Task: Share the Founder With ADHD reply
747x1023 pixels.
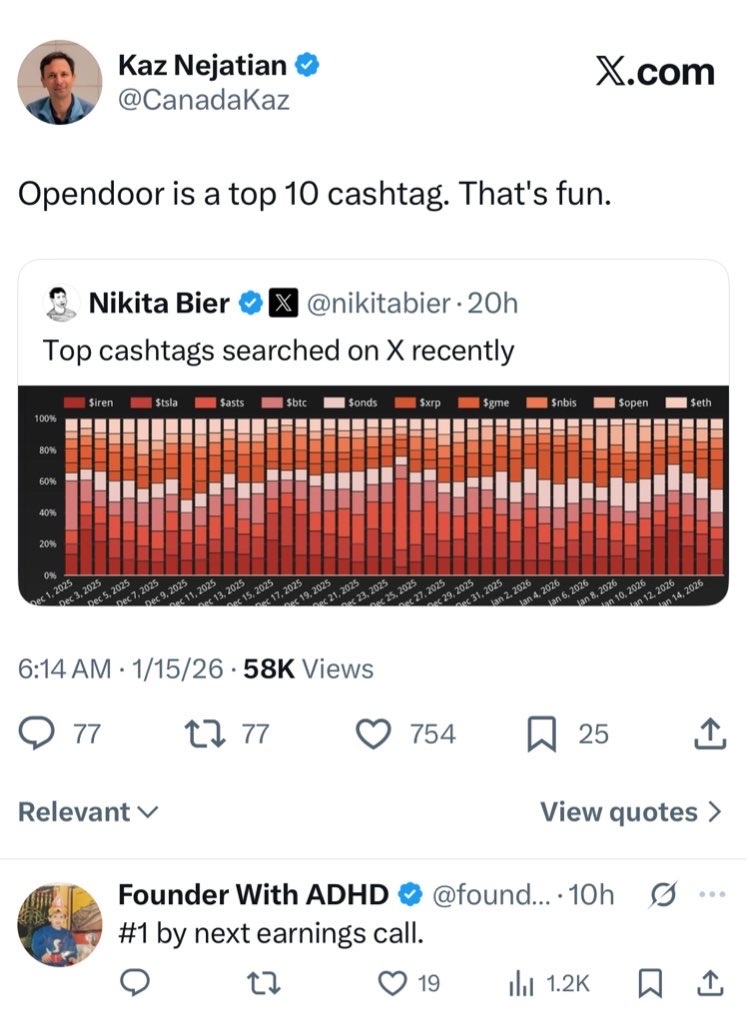Action: (710, 983)
